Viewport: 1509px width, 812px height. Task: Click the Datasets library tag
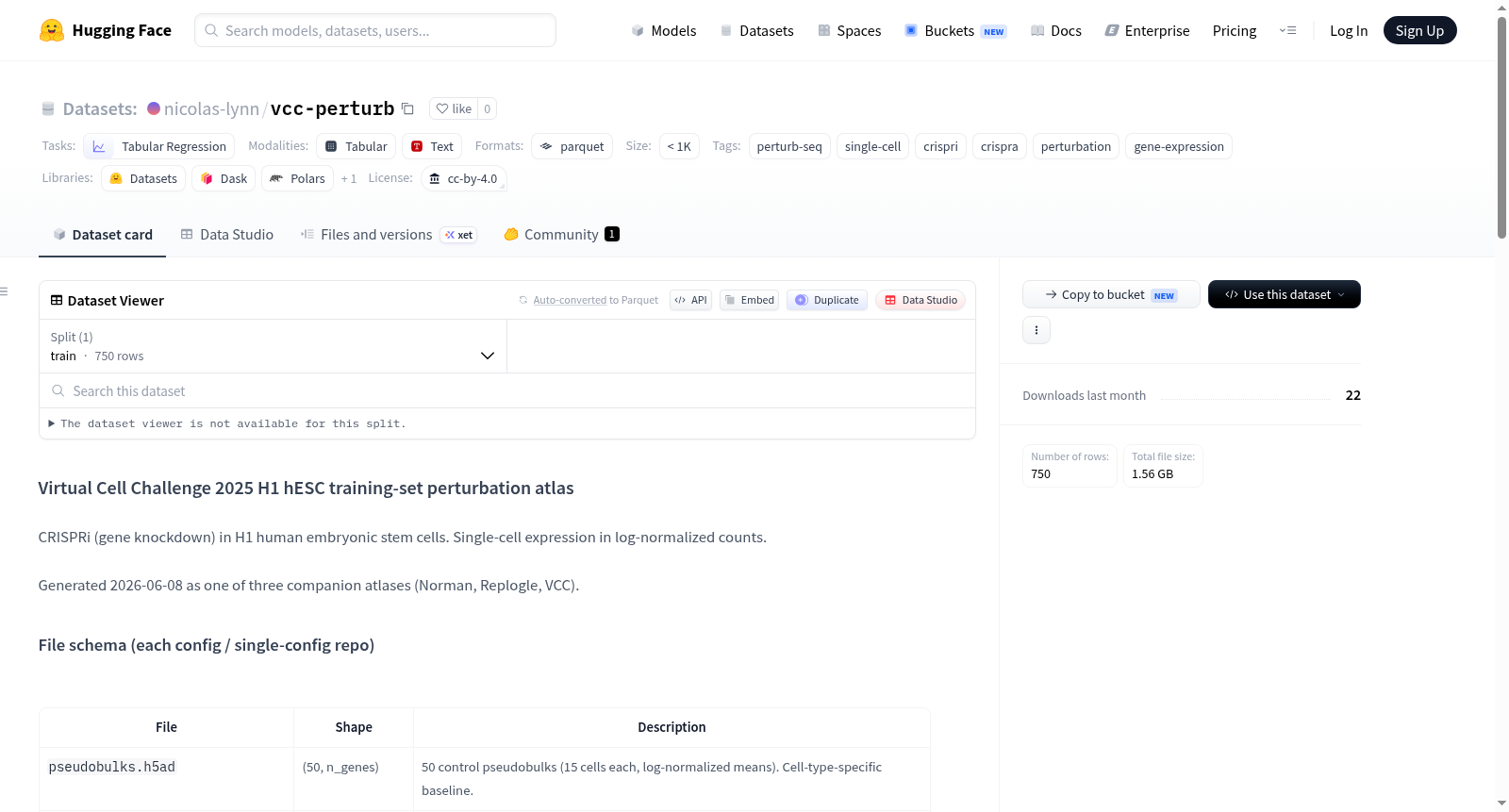coord(143,178)
